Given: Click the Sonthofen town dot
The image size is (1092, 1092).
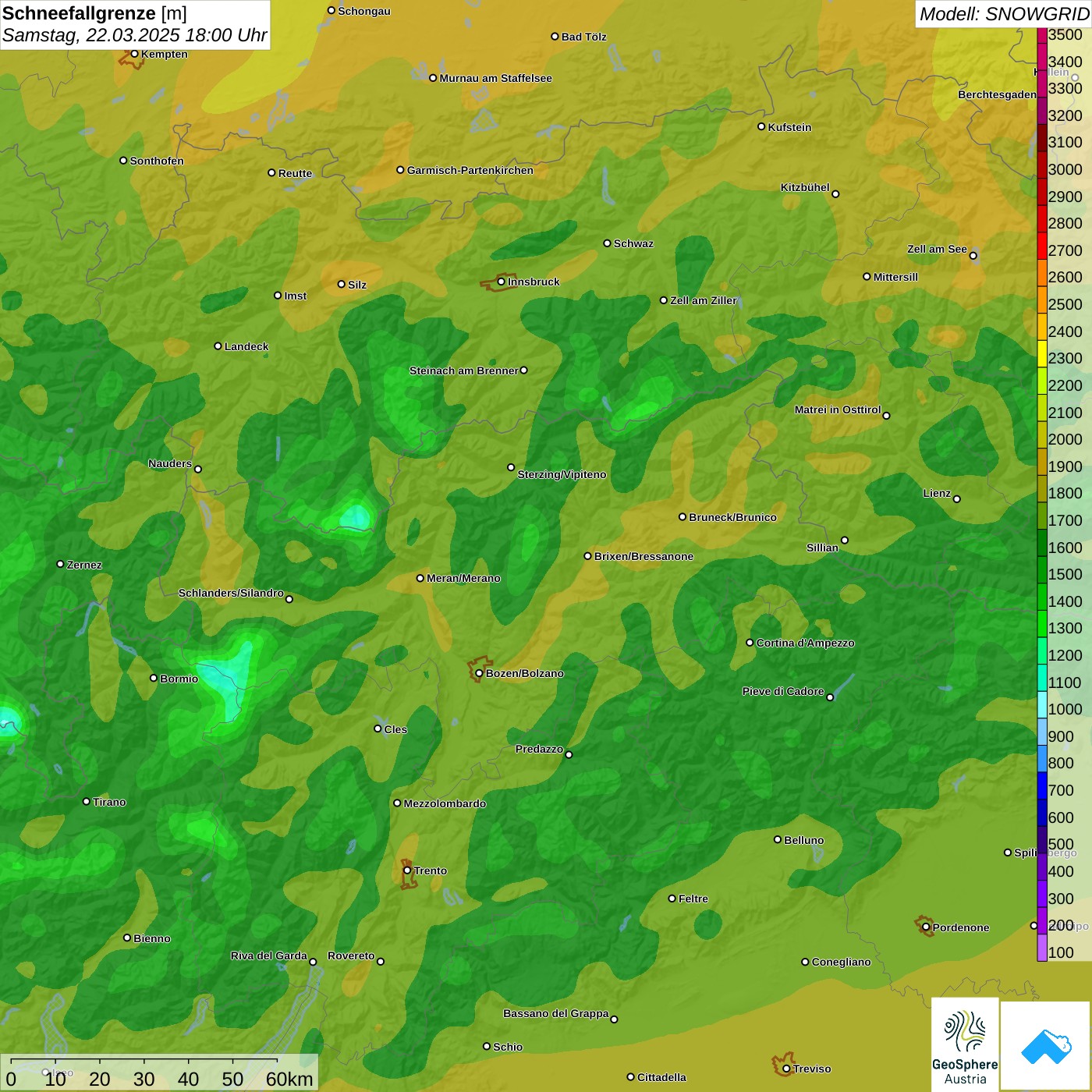Looking at the screenshot, I should pos(123,160).
